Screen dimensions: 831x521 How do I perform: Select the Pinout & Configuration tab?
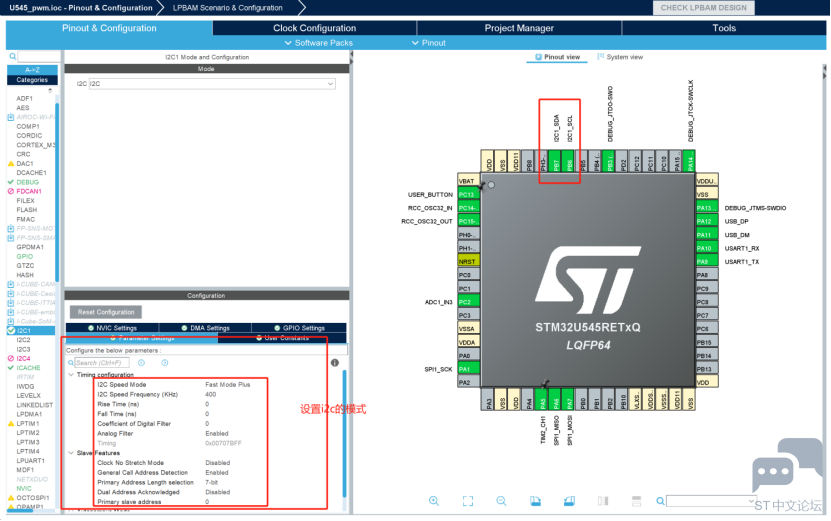[109, 28]
